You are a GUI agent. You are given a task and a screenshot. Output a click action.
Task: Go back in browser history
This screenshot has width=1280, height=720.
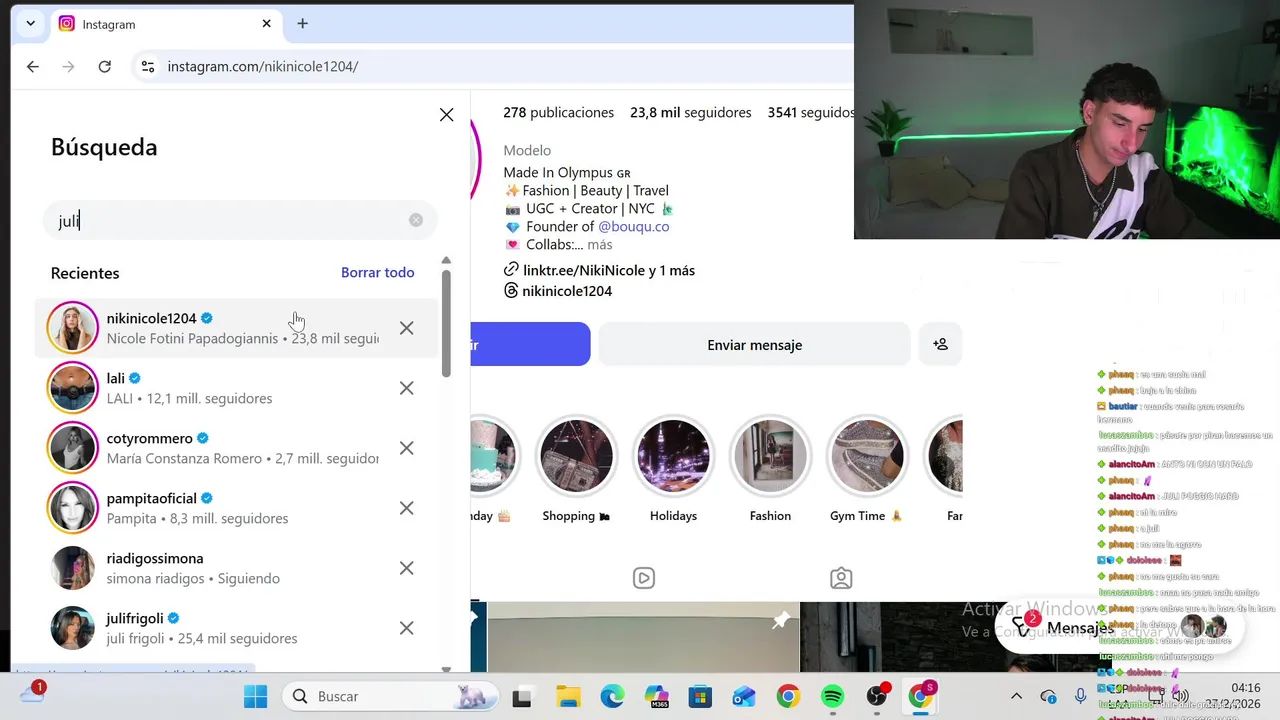point(33,66)
